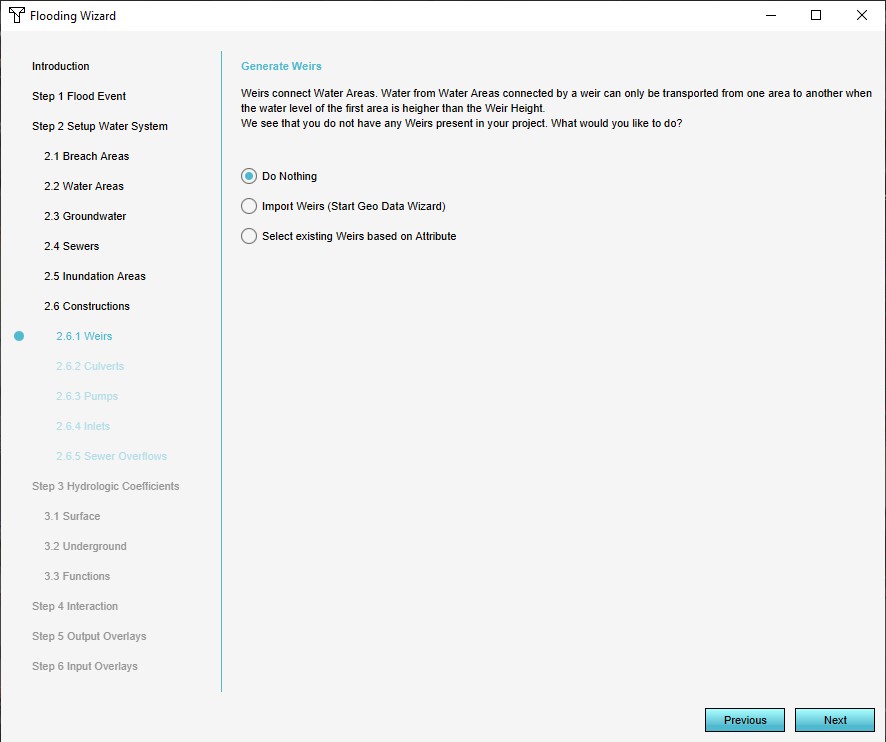Image resolution: width=886 pixels, height=742 pixels.
Task: Select existing Weirs based on Attribute option
Action: tap(249, 236)
